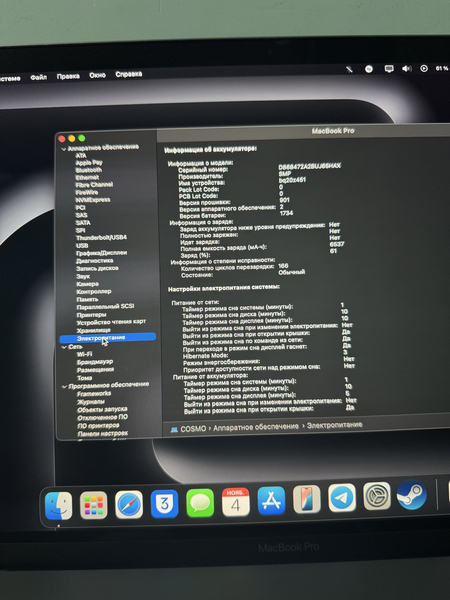Open the blue shield app with number 3
Screen dimensions: 450x600
click(165, 504)
